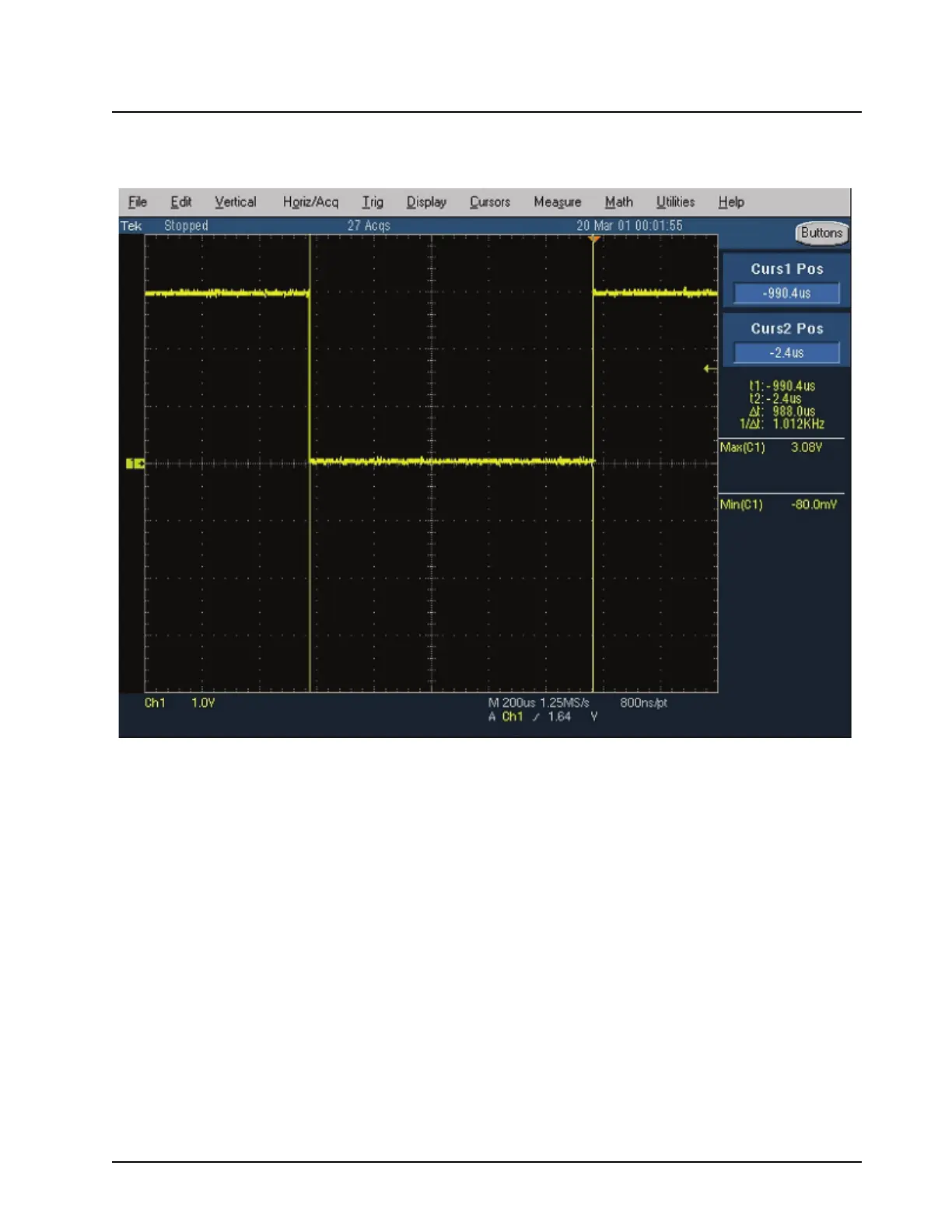This screenshot has height=1232, width=952.
Task: Select the Curs1 Pos value field
Action: [x=786, y=293]
